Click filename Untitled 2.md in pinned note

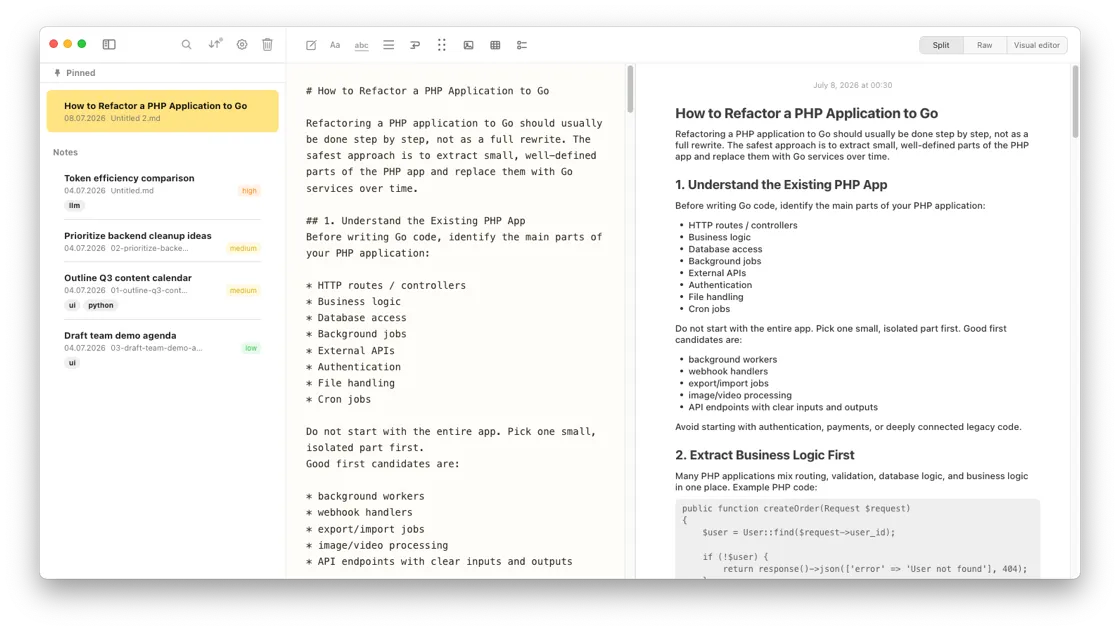point(135,119)
